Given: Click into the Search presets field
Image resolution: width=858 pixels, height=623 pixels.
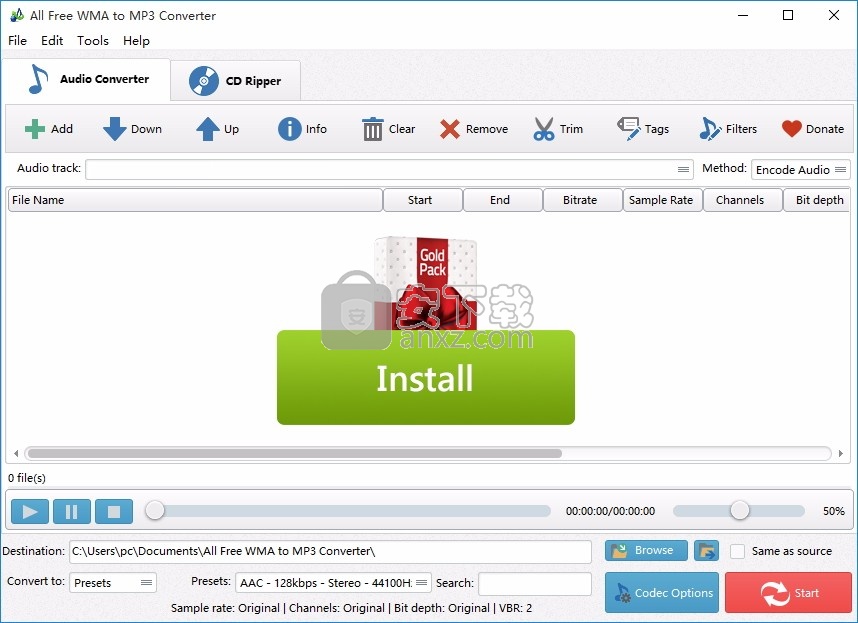Looking at the screenshot, I should (535, 583).
